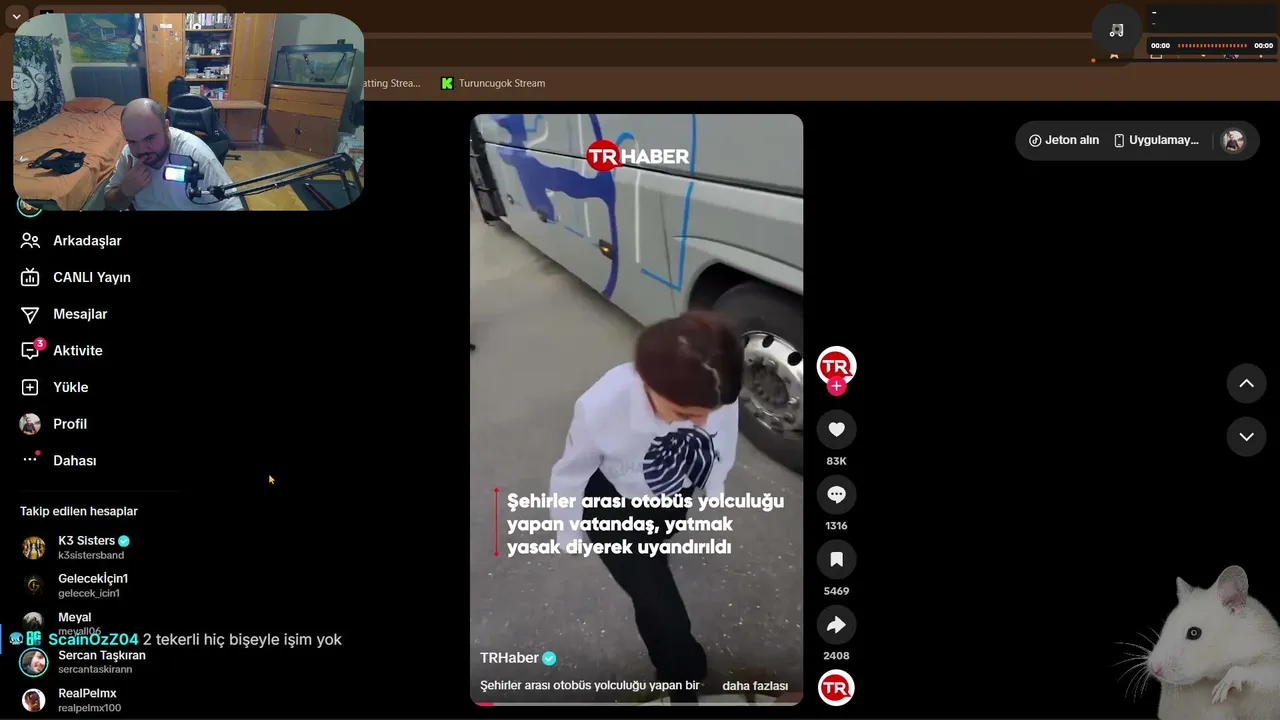The height and width of the screenshot is (720, 1280).
Task: Go to the previous video with the up chevron
Action: (1246, 383)
